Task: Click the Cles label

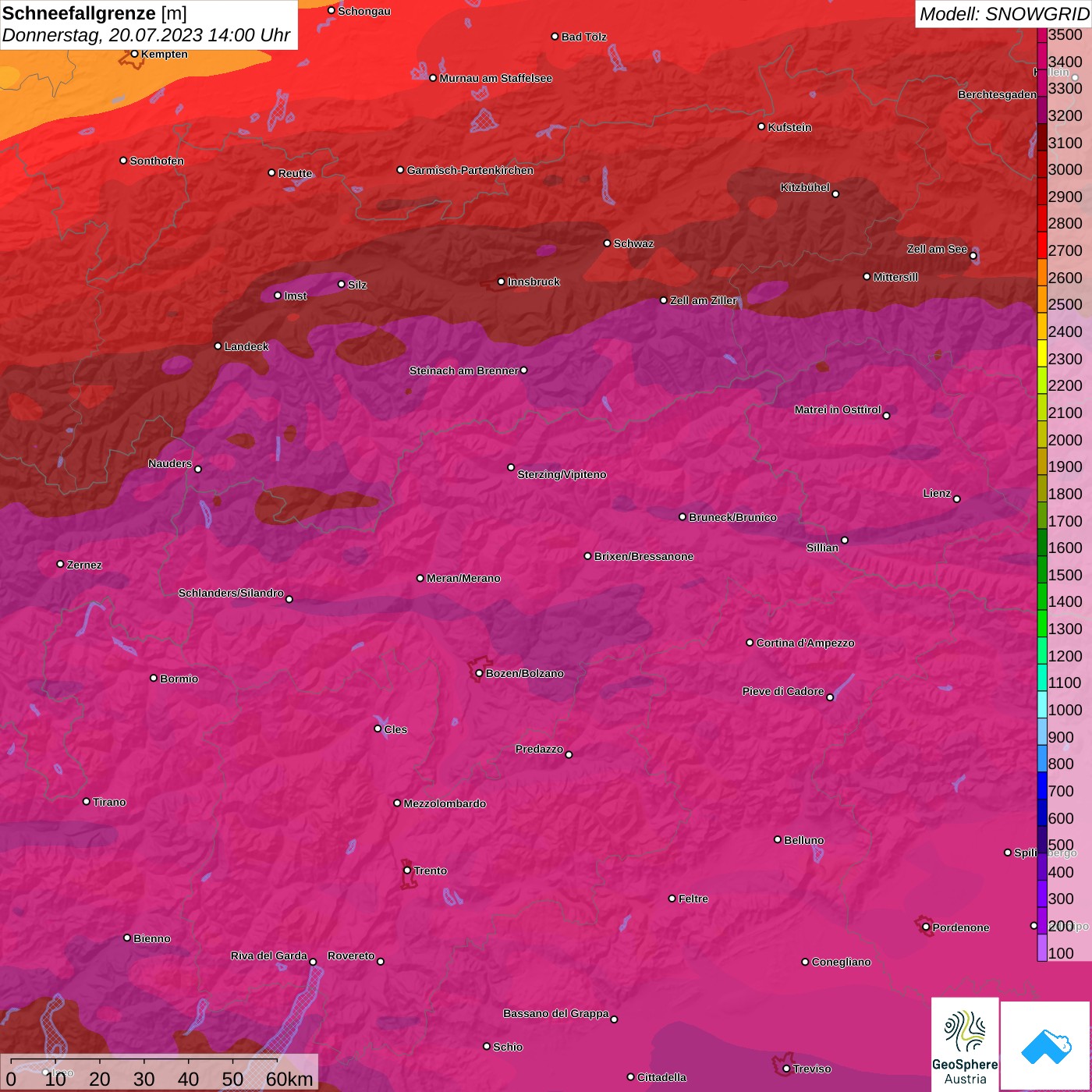Action: click(x=395, y=729)
